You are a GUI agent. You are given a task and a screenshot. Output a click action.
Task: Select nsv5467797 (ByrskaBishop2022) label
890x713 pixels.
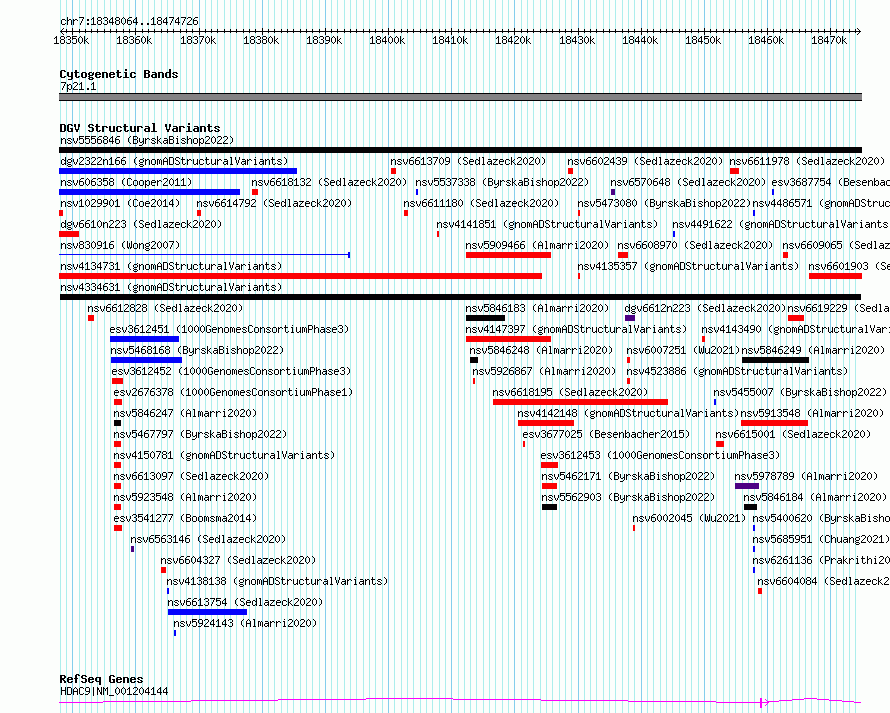click(200, 434)
